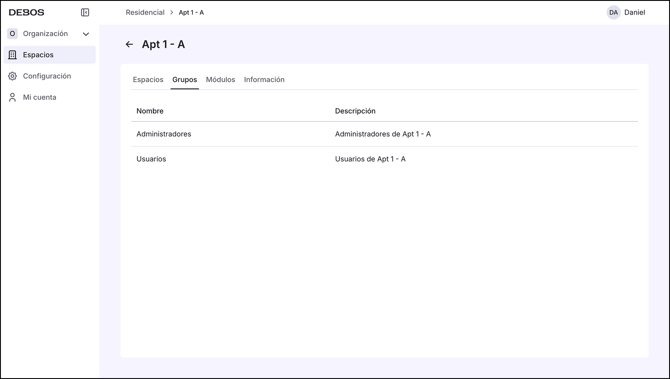Click the Apt 1 - A page title

click(163, 44)
